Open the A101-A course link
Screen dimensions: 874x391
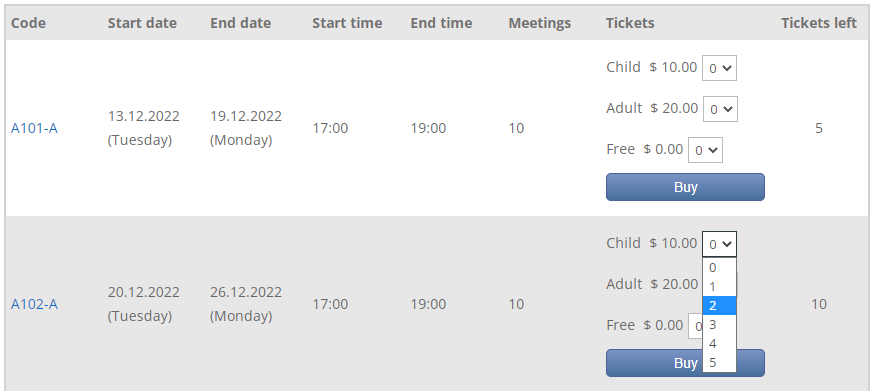point(34,128)
